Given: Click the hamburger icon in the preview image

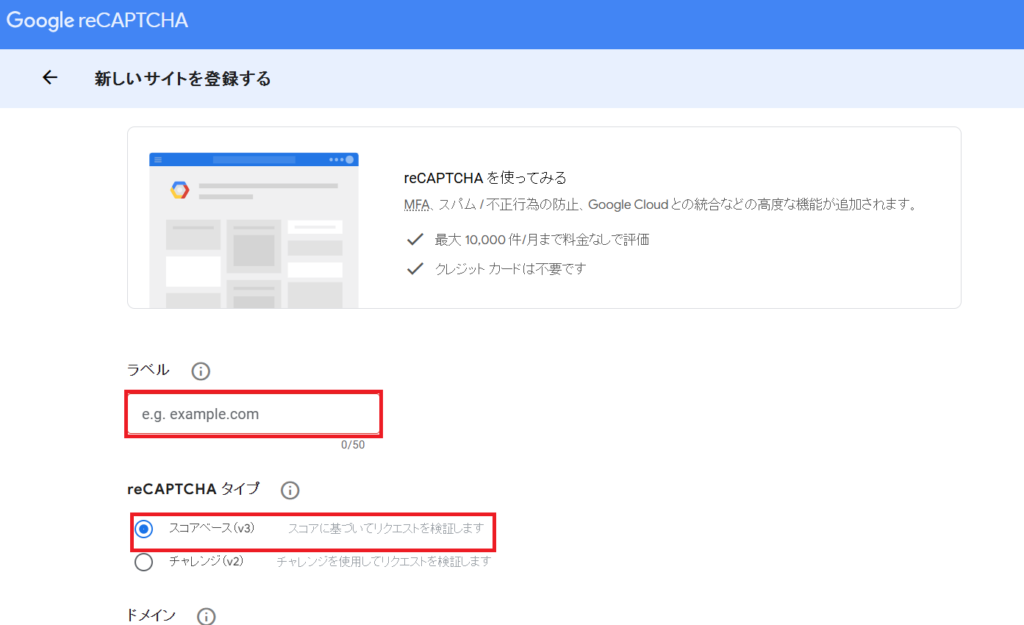Looking at the screenshot, I should point(158,160).
